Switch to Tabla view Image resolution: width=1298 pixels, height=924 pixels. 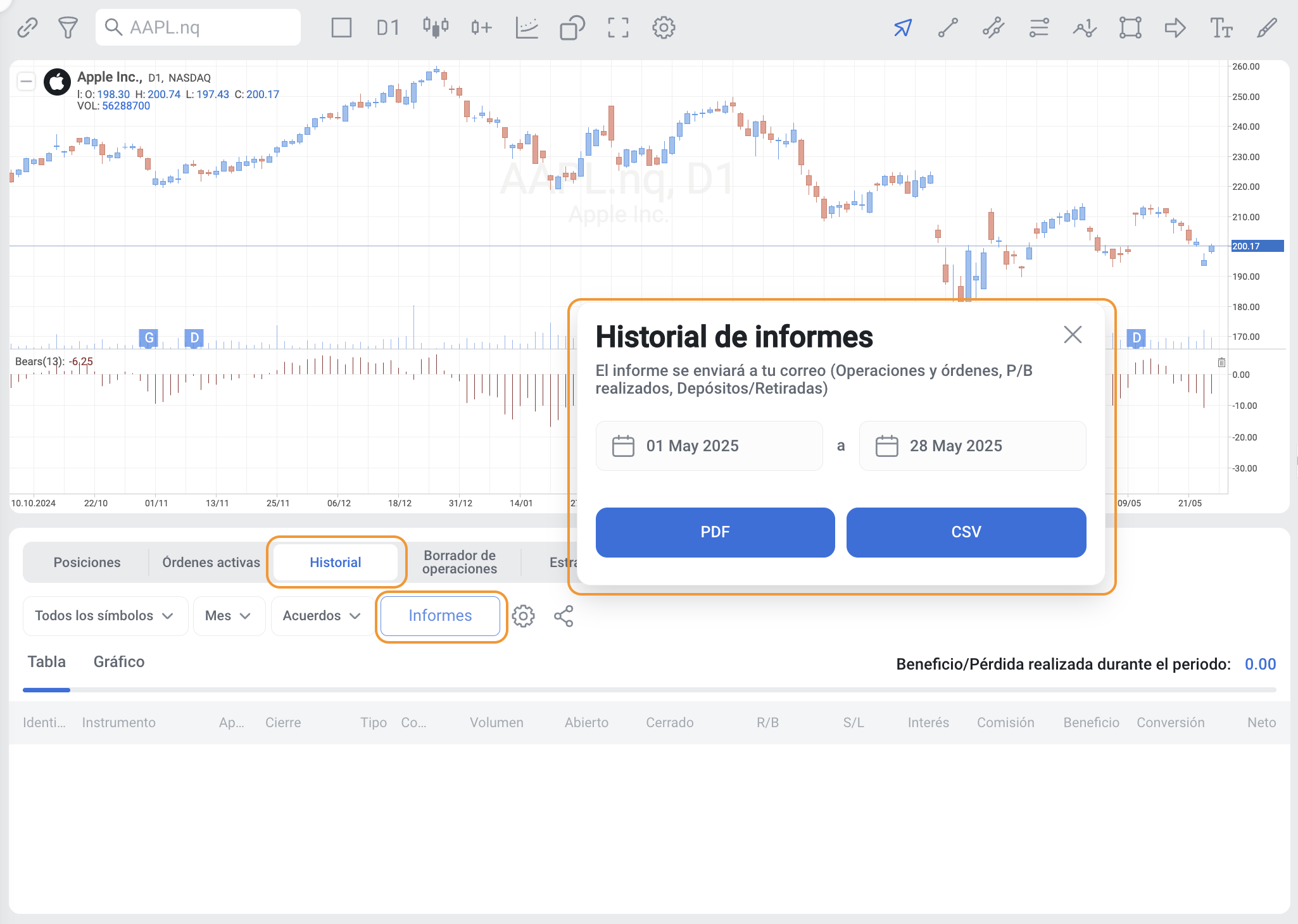tap(47, 662)
